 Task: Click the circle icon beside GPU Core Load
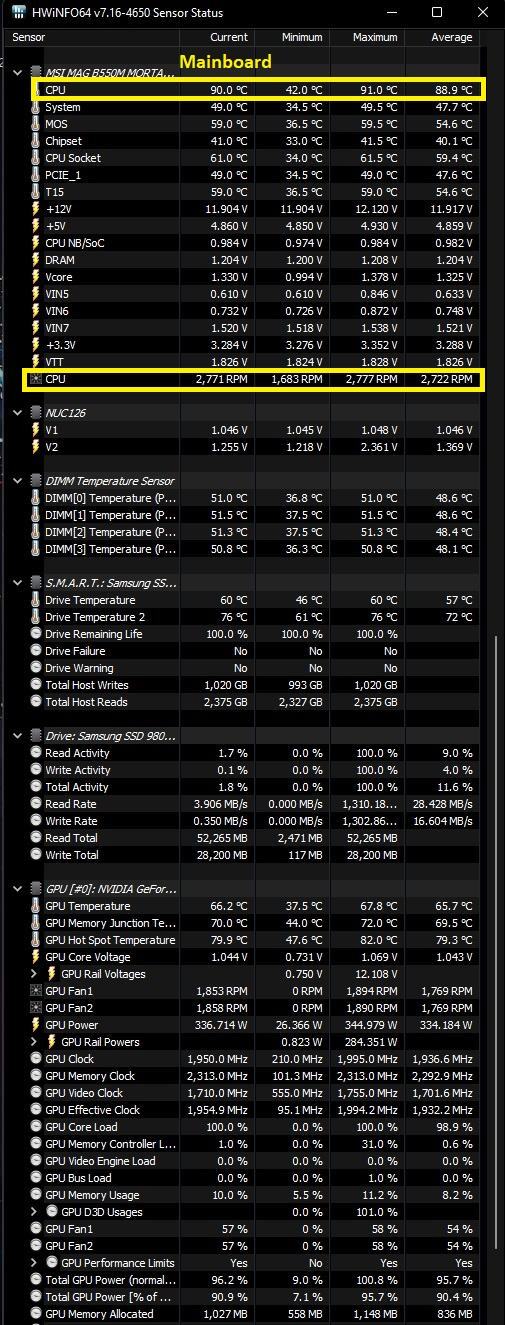[37, 1127]
